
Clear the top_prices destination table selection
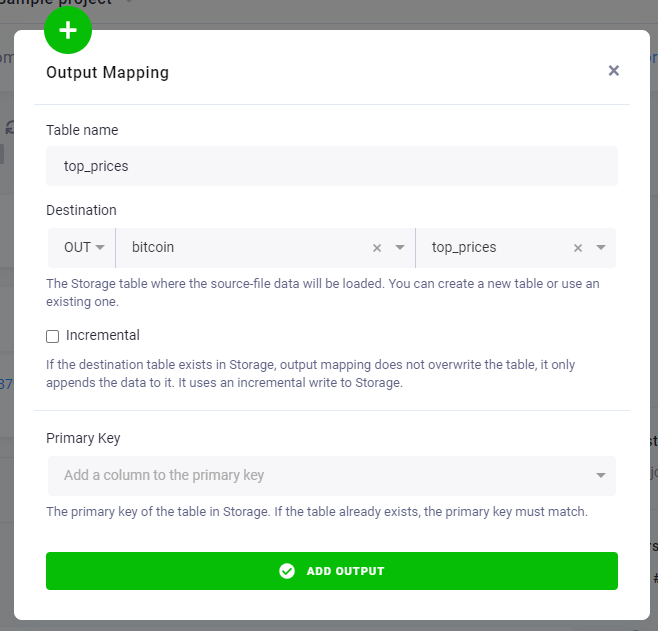point(578,248)
